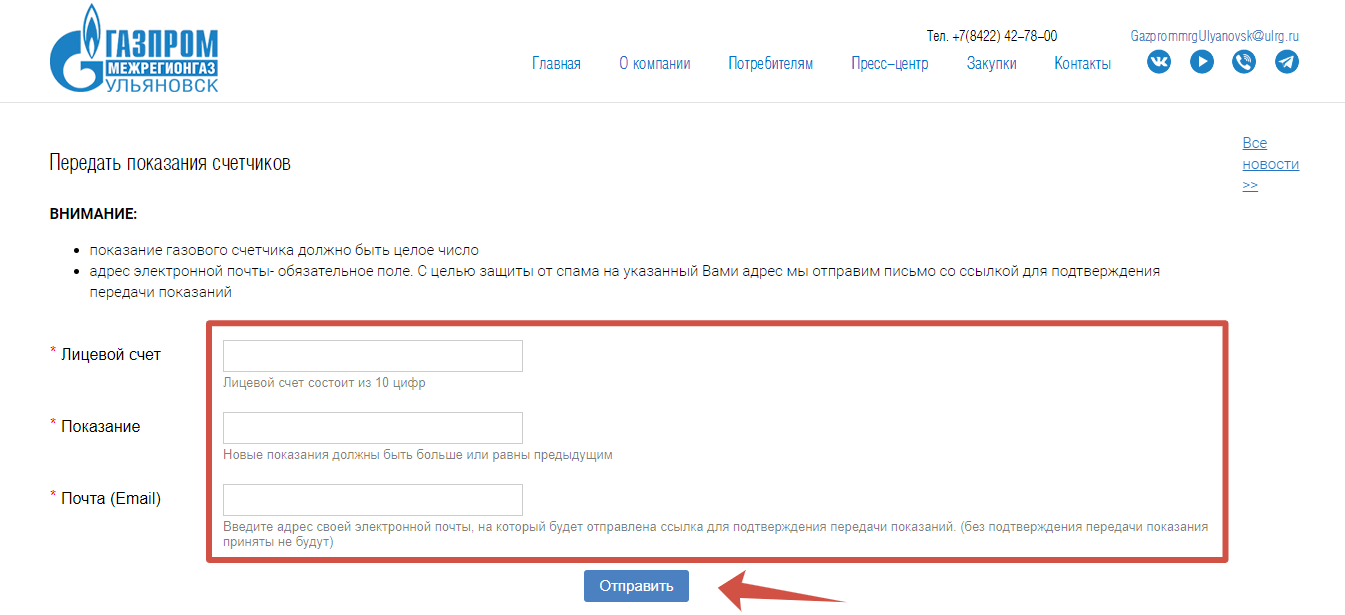Click the Лицевой счет field label
The width and height of the screenshot is (1345, 615).
[x=111, y=354]
